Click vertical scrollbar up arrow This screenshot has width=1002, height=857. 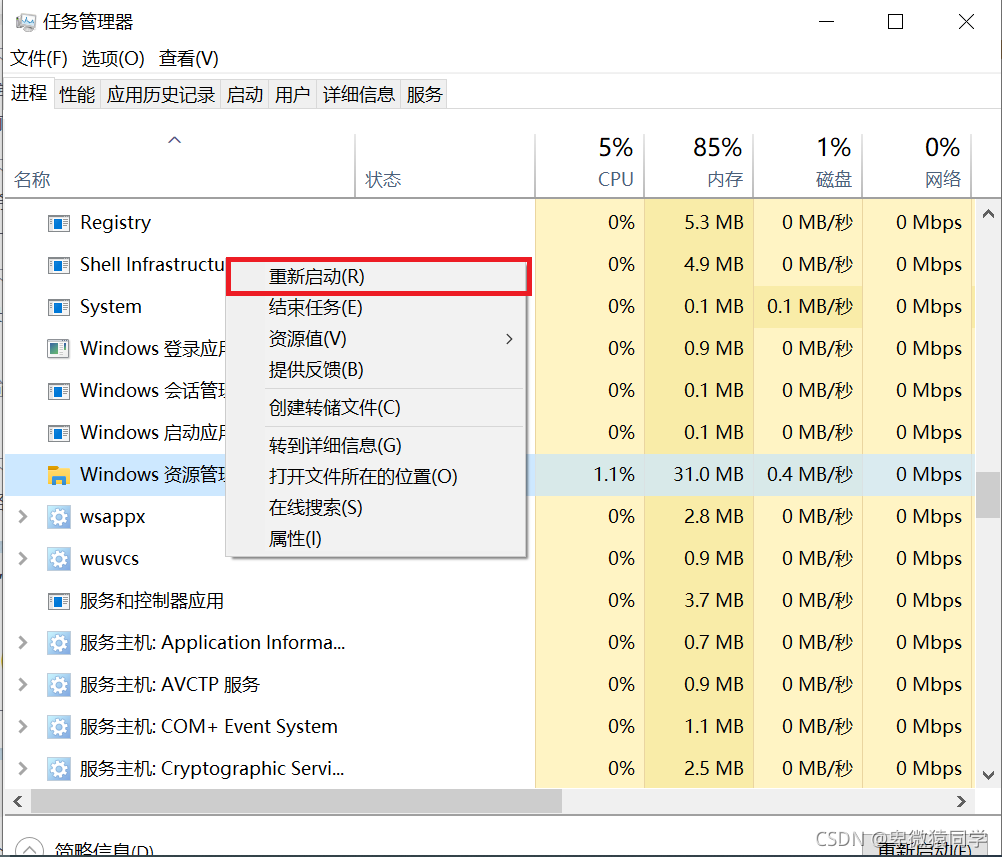tap(988, 214)
